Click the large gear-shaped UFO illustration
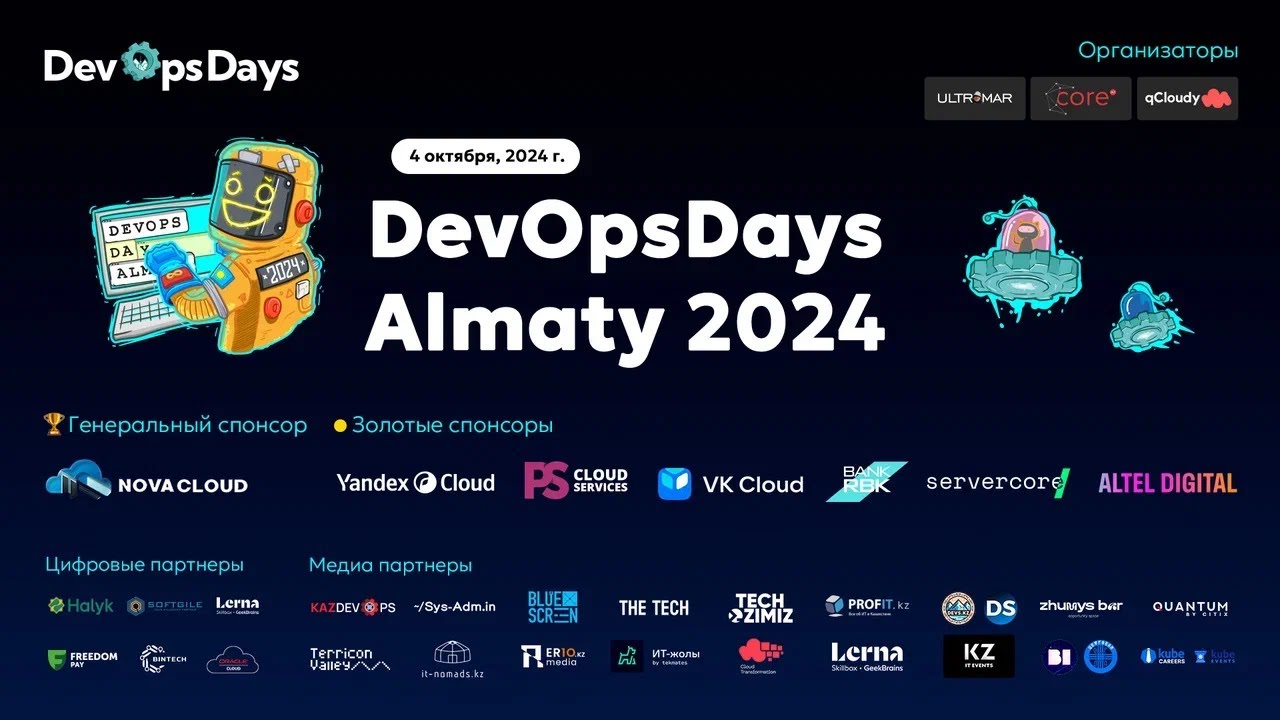The height and width of the screenshot is (720, 1280). (1026, 260)
